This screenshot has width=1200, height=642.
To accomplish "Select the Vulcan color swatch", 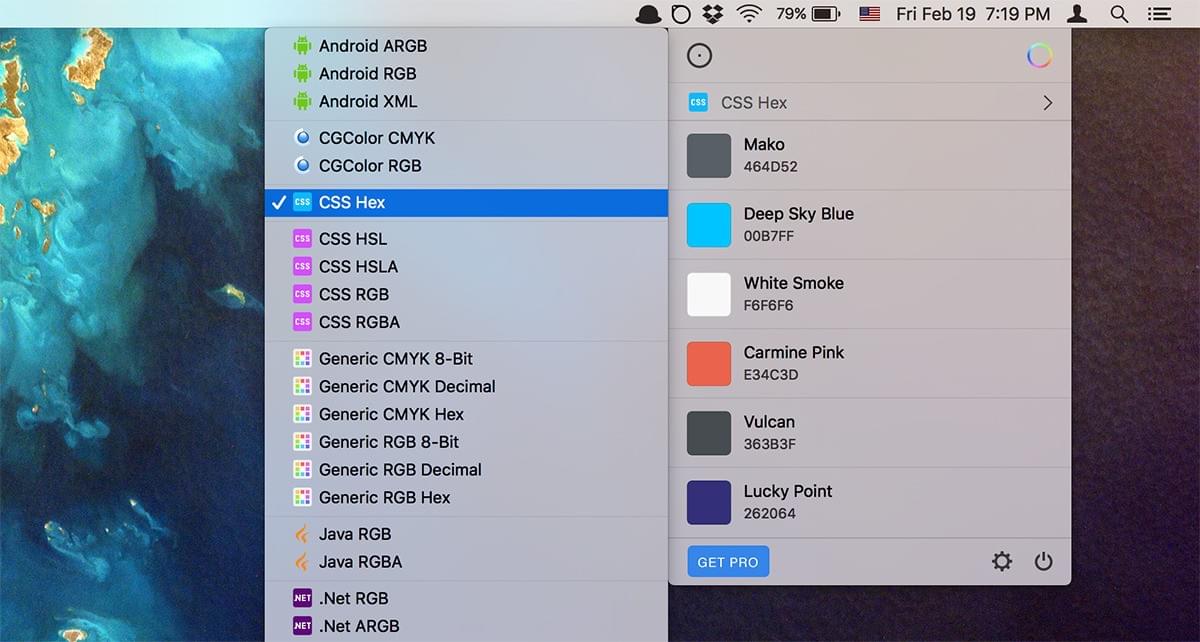I will coord(709,433).
